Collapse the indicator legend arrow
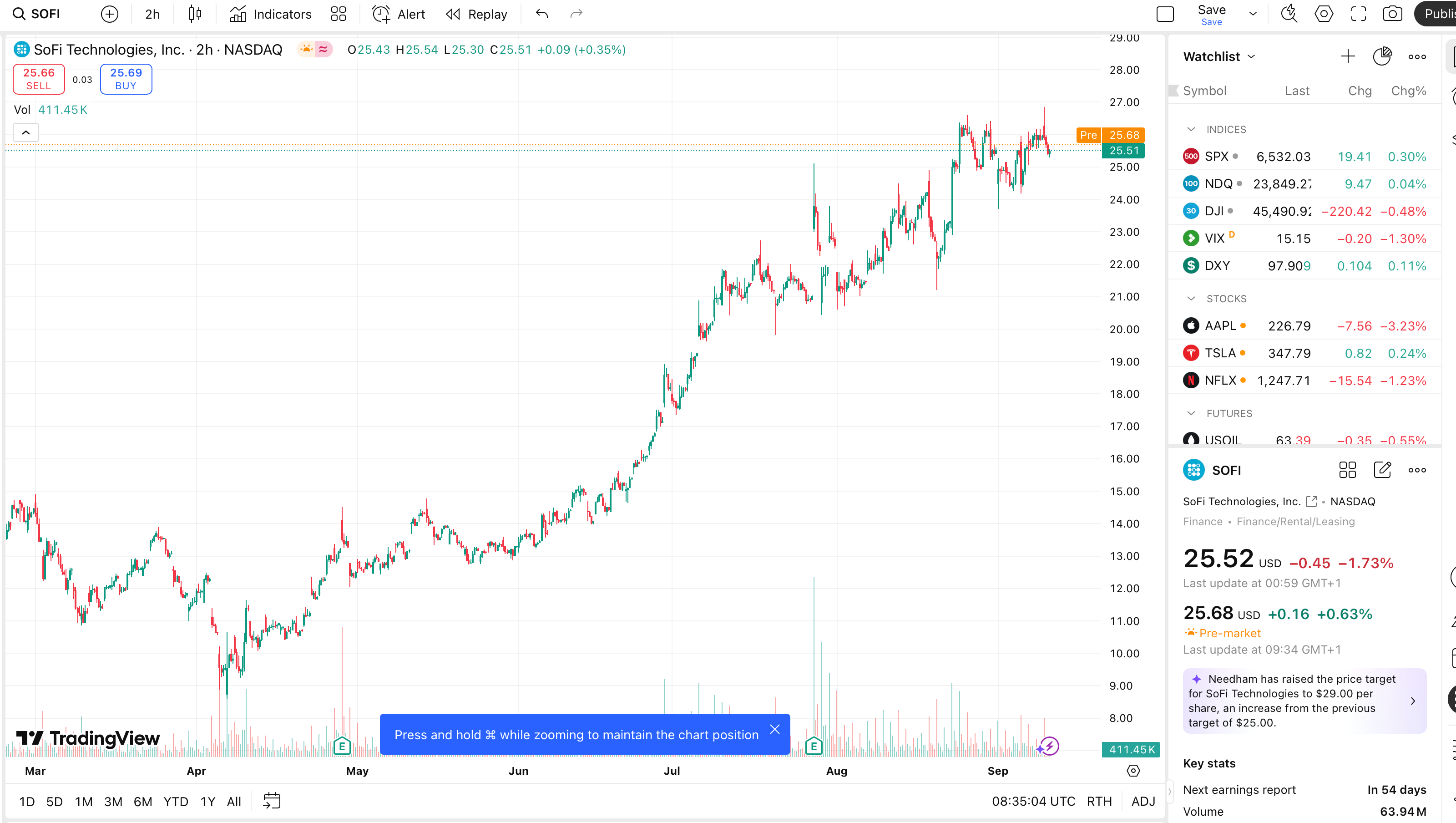The image size is (1456, 823). (26, 132)
